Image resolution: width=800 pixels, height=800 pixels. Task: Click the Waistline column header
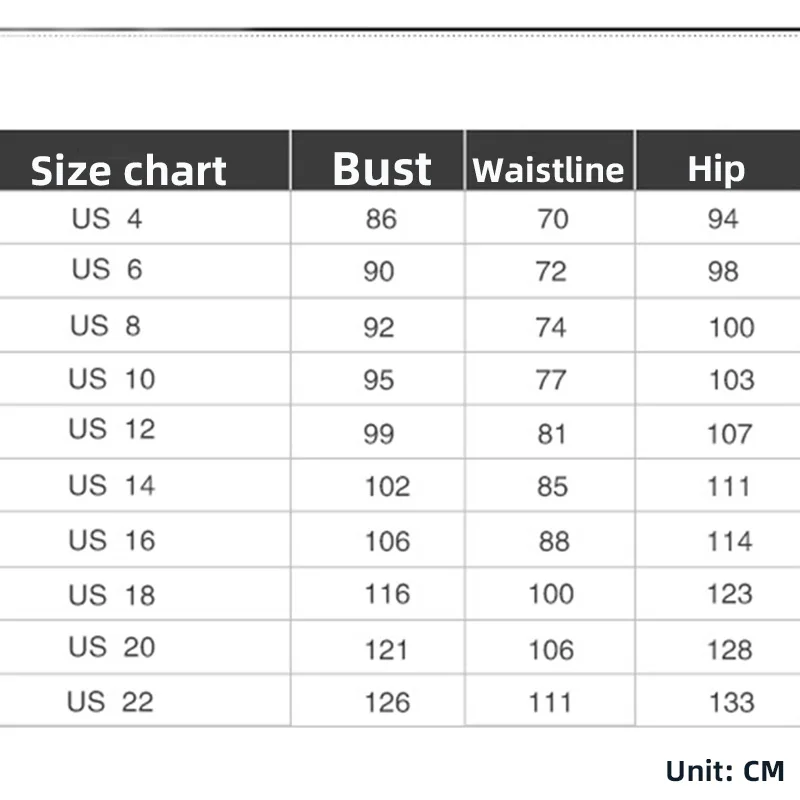pyautogui.click(x=548, y=170)
